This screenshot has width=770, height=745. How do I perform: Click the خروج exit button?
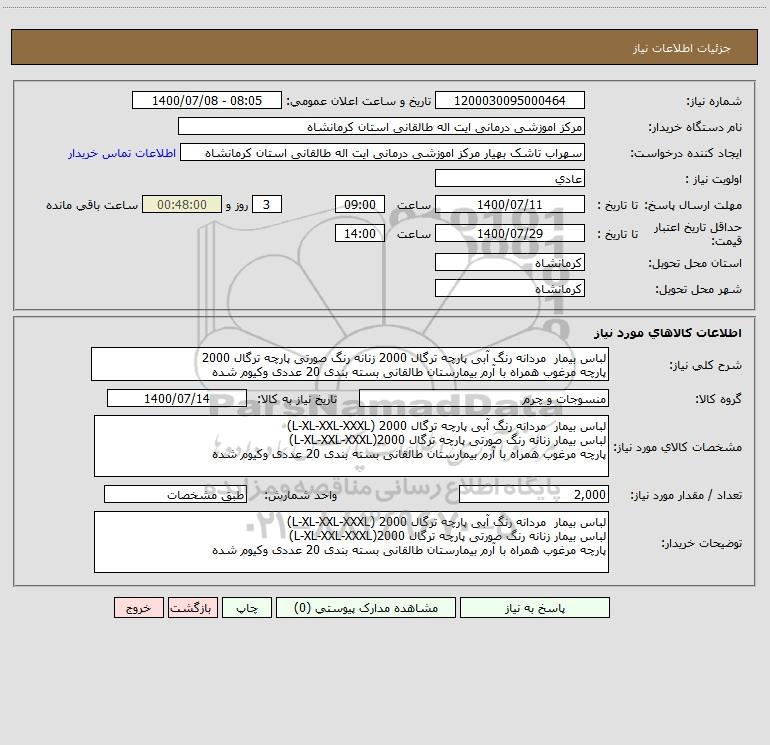point(138,607)
